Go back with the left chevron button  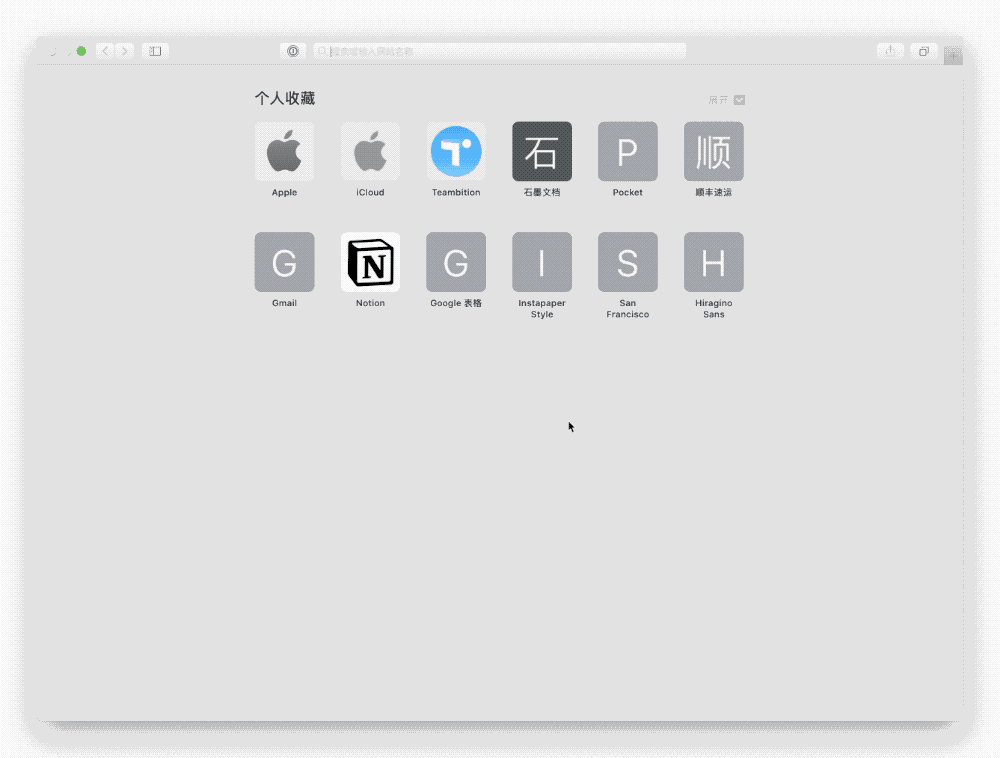(105, 51)
